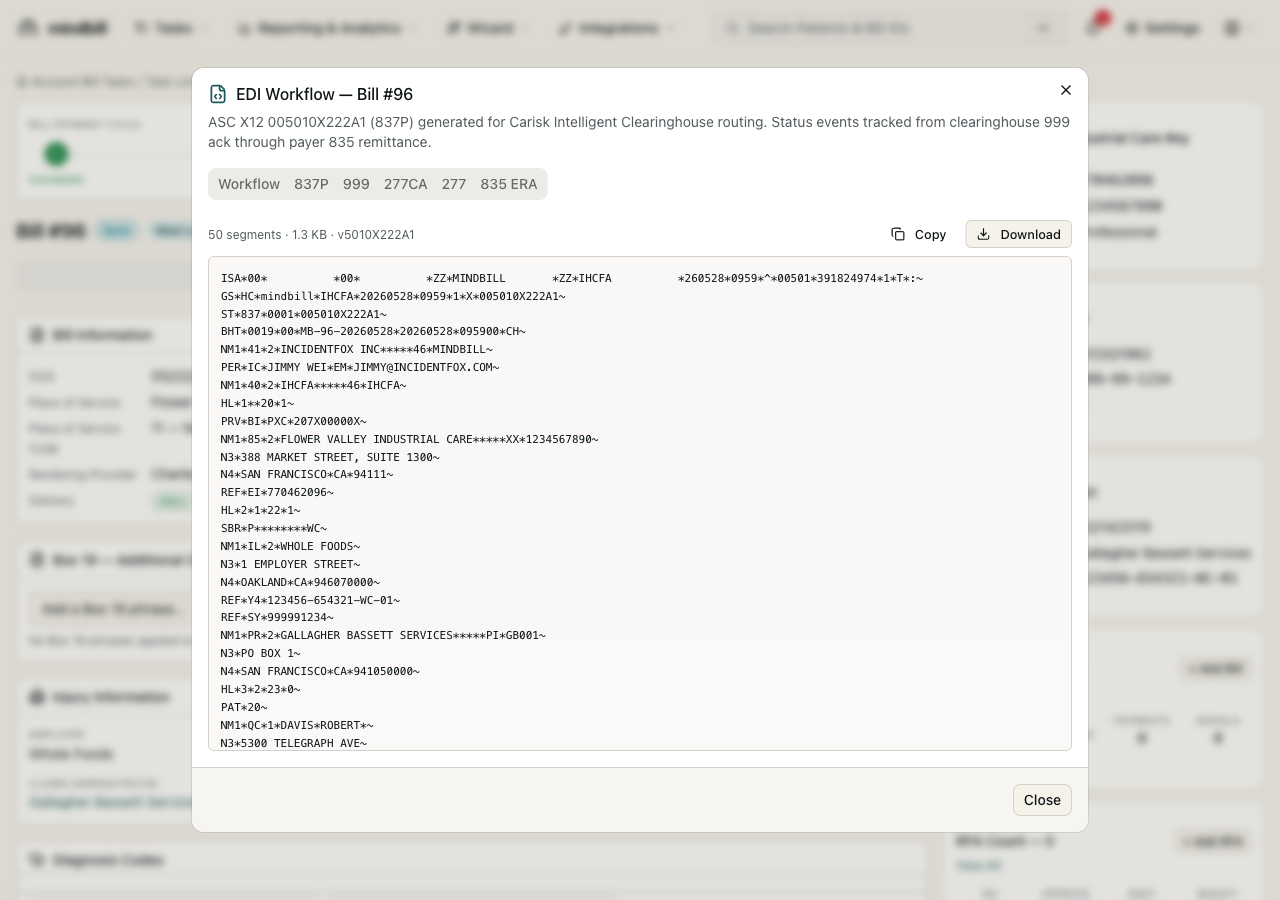Click the EDI file icon beside the dialog title
The width and height of the screenshot is (1280, 900).
pyautogui.click(x=217, y=94)
